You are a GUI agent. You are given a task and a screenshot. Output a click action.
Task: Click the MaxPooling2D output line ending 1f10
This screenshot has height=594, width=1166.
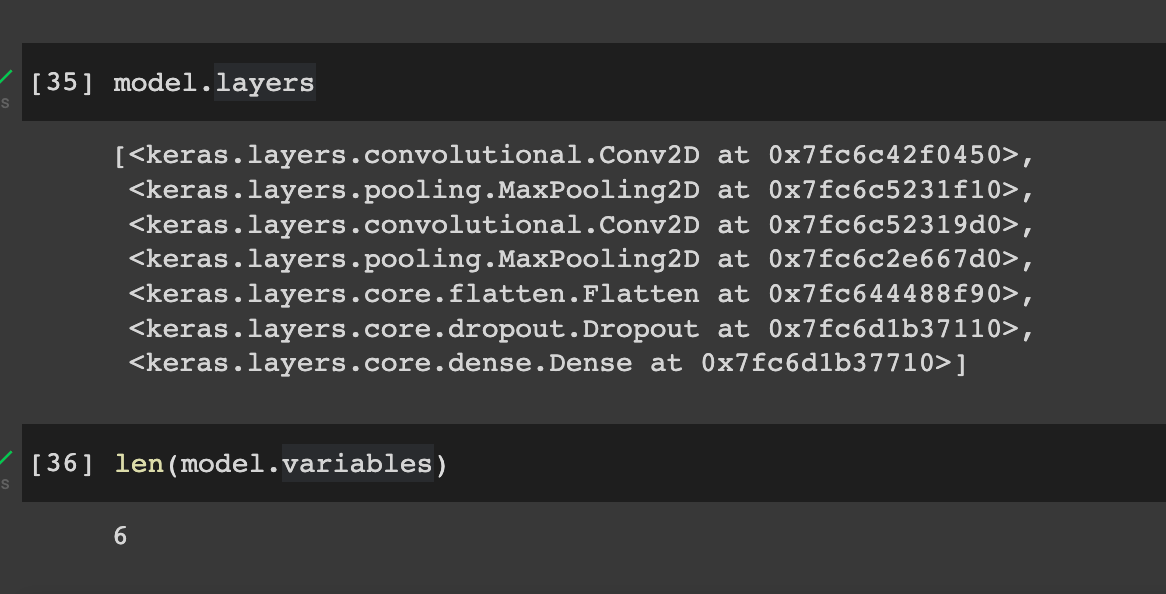coord(582,190)
